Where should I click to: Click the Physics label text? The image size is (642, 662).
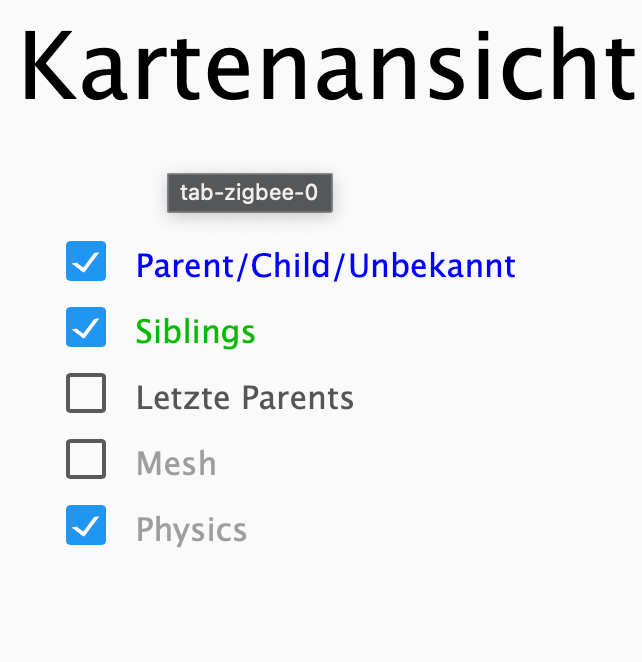191,530
